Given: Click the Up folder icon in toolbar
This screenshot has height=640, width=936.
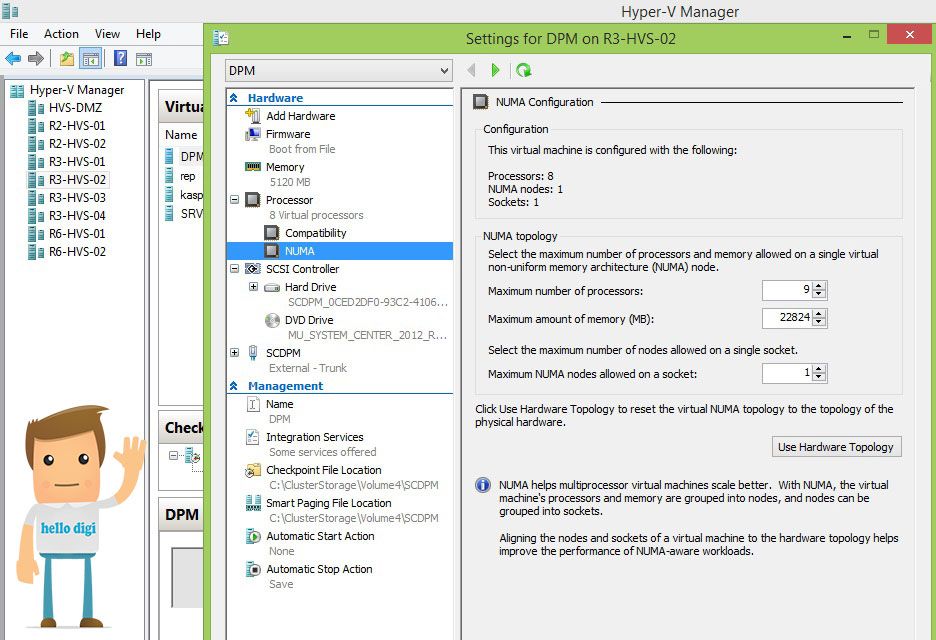Looking at the screenshot, I should coord(67,59).
